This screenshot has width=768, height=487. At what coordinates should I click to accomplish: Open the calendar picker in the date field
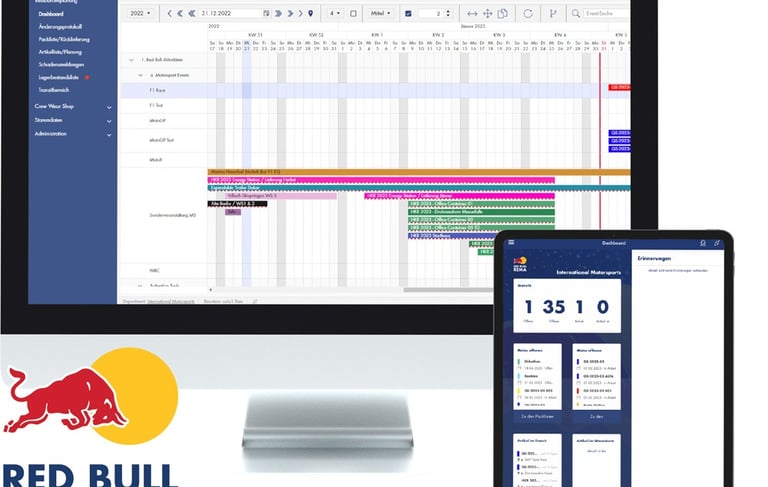coord(266,13)
